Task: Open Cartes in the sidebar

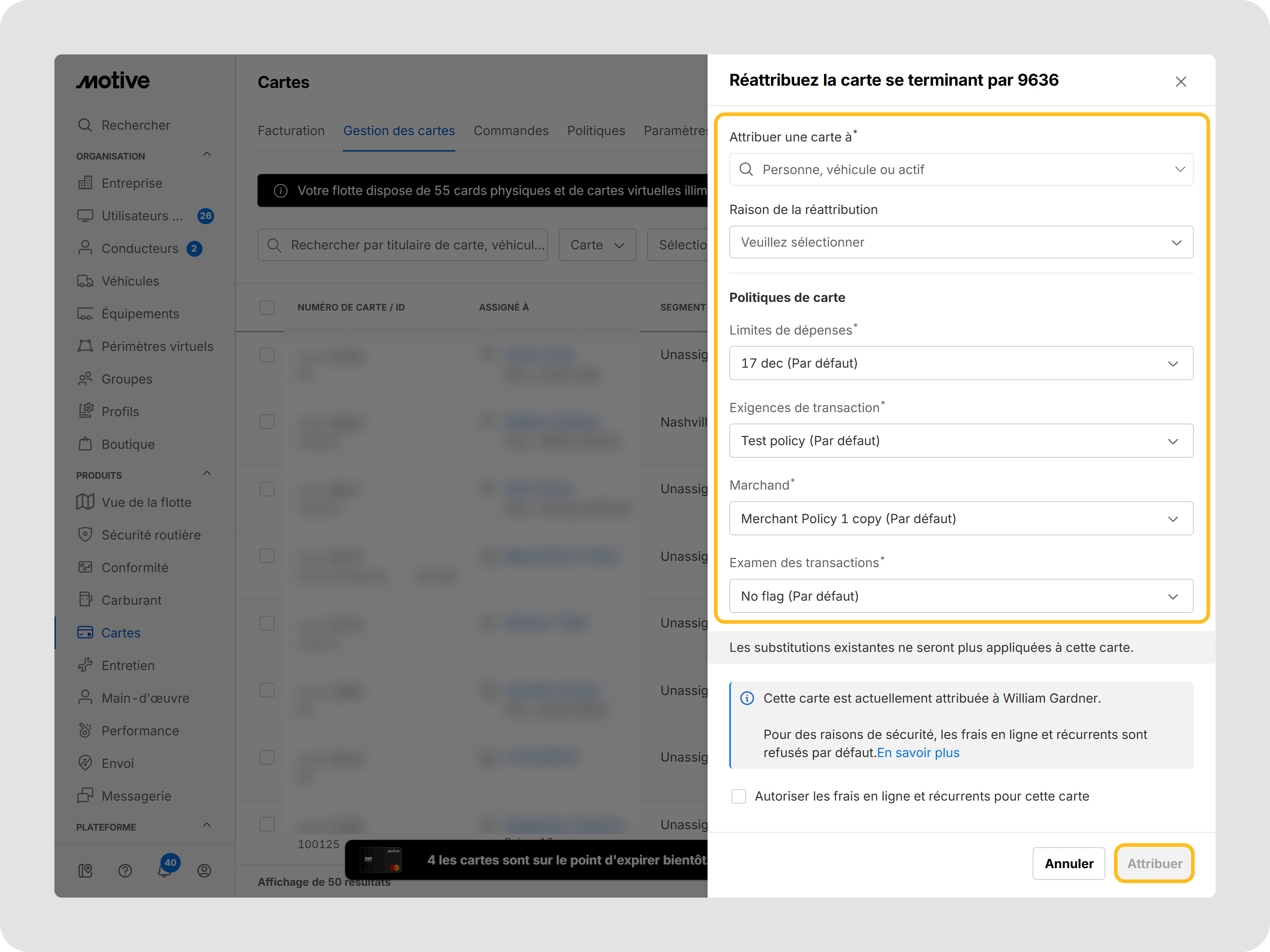Action: [109, 633]
